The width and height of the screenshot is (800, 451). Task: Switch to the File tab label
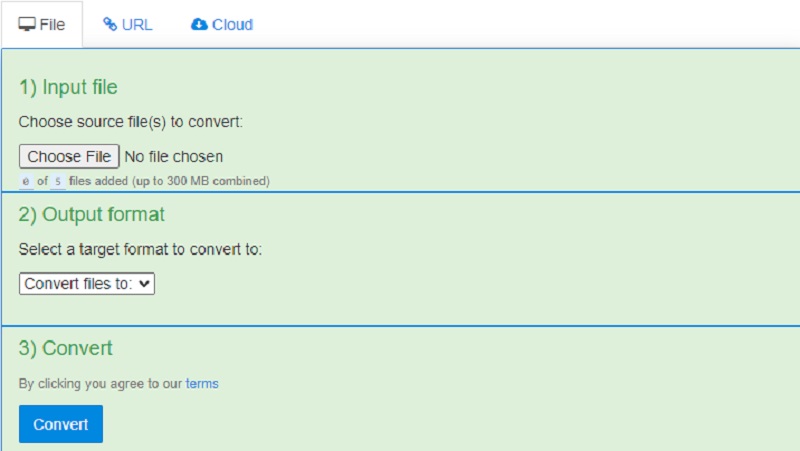pyautogui.click(x=53, y=24)
